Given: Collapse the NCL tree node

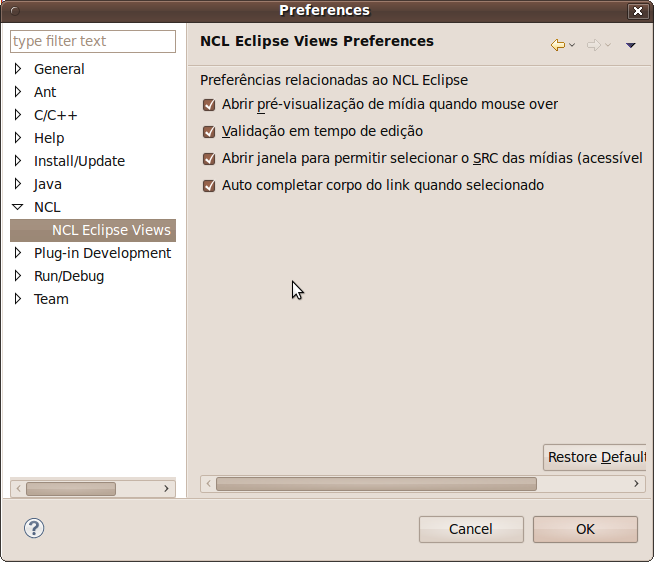Looking at the screenshot, I should pos(18,207).
